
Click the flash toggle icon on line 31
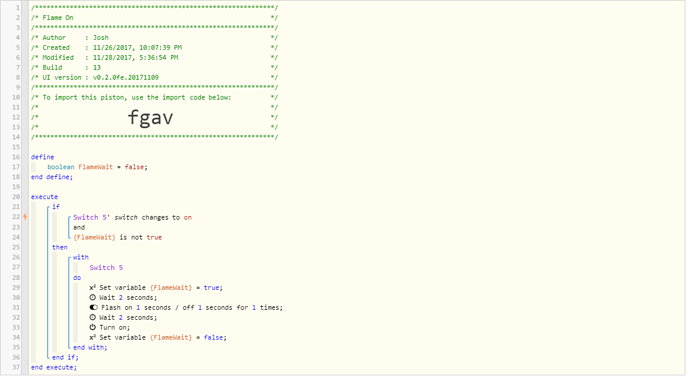click(93, 307)
